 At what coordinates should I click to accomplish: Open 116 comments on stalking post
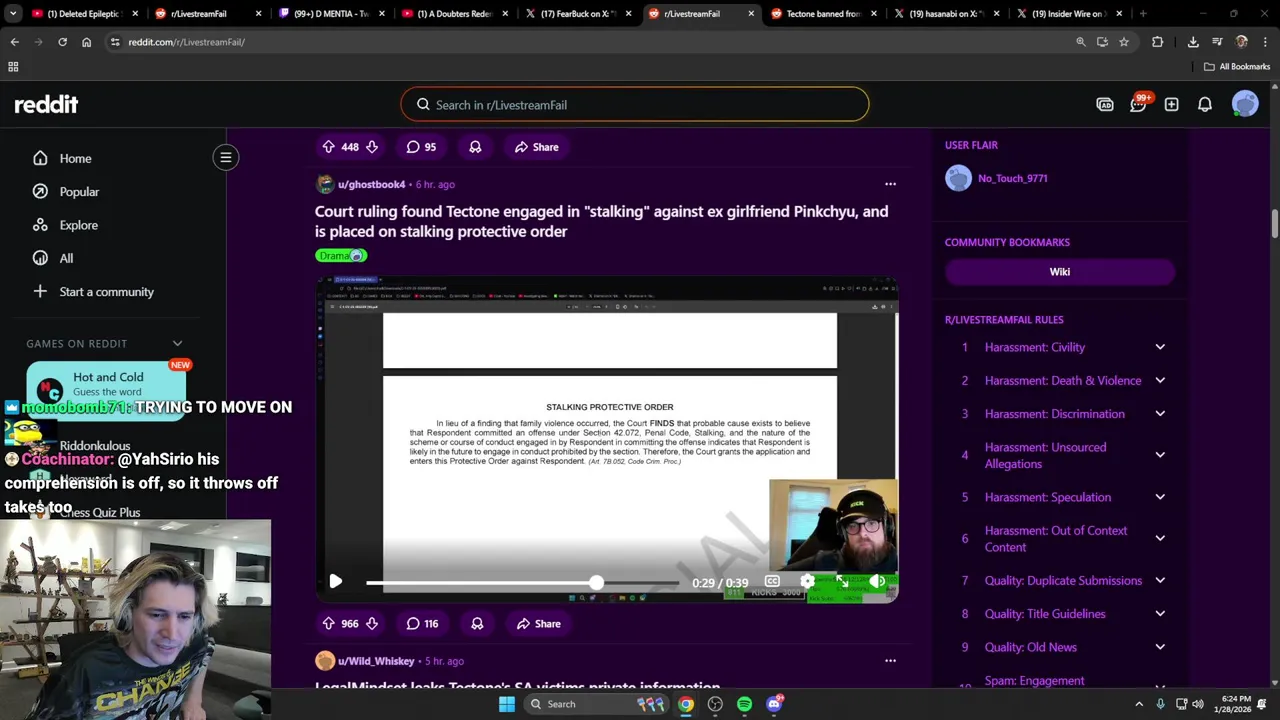pos(422,624)
